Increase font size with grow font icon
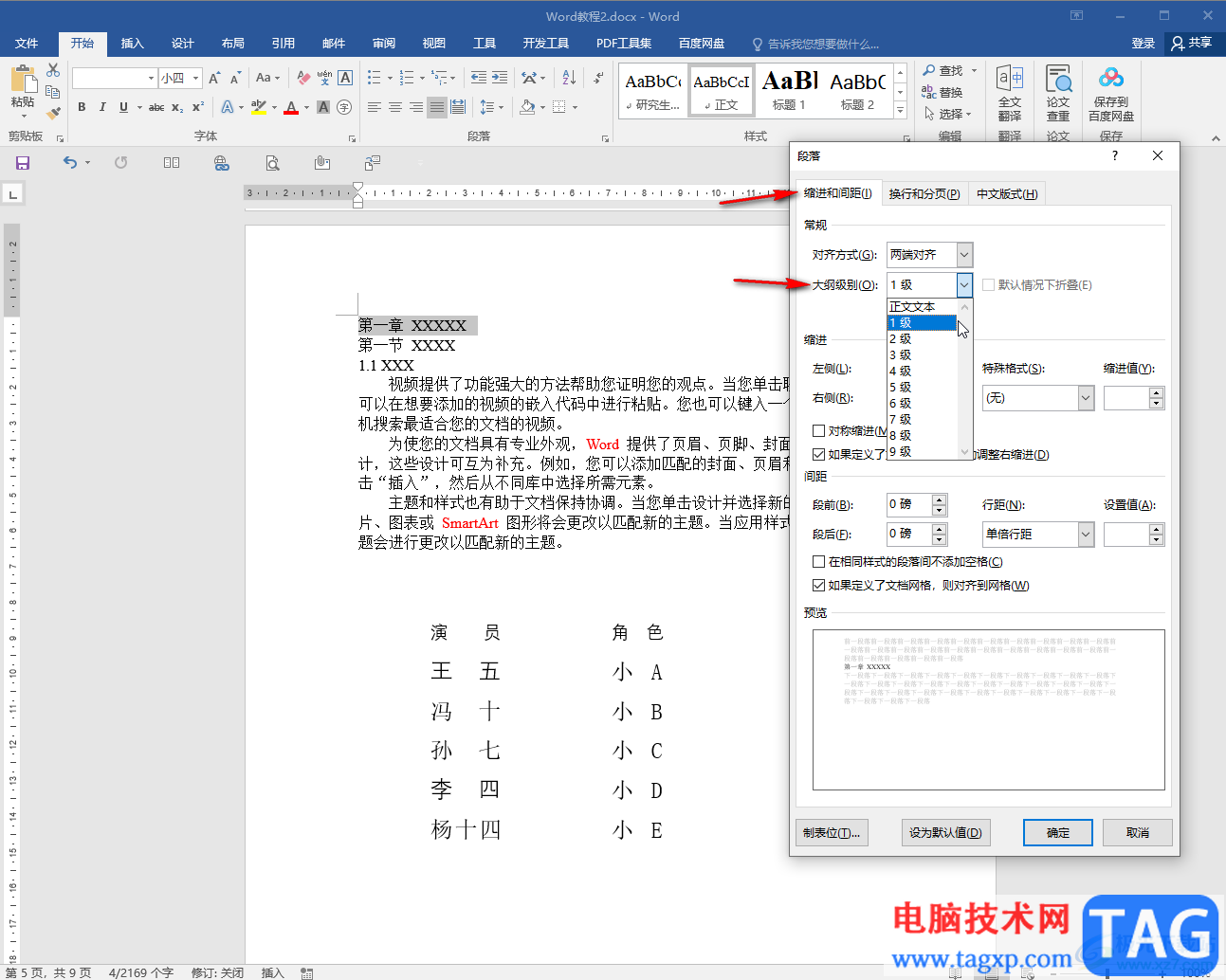1226x980 pixels. click(x=214, y=78)
